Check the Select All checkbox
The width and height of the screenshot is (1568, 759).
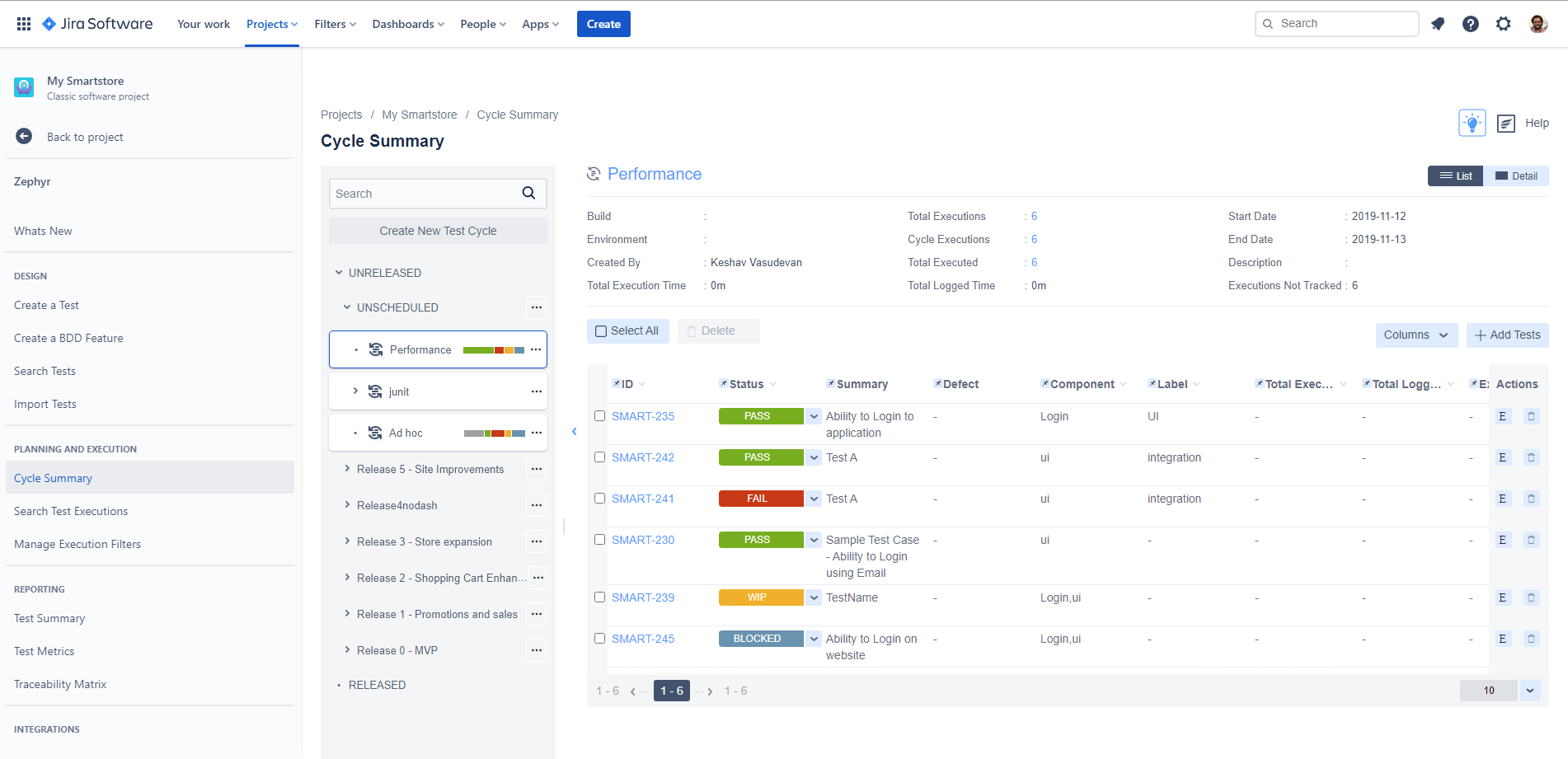coord(601,331)
